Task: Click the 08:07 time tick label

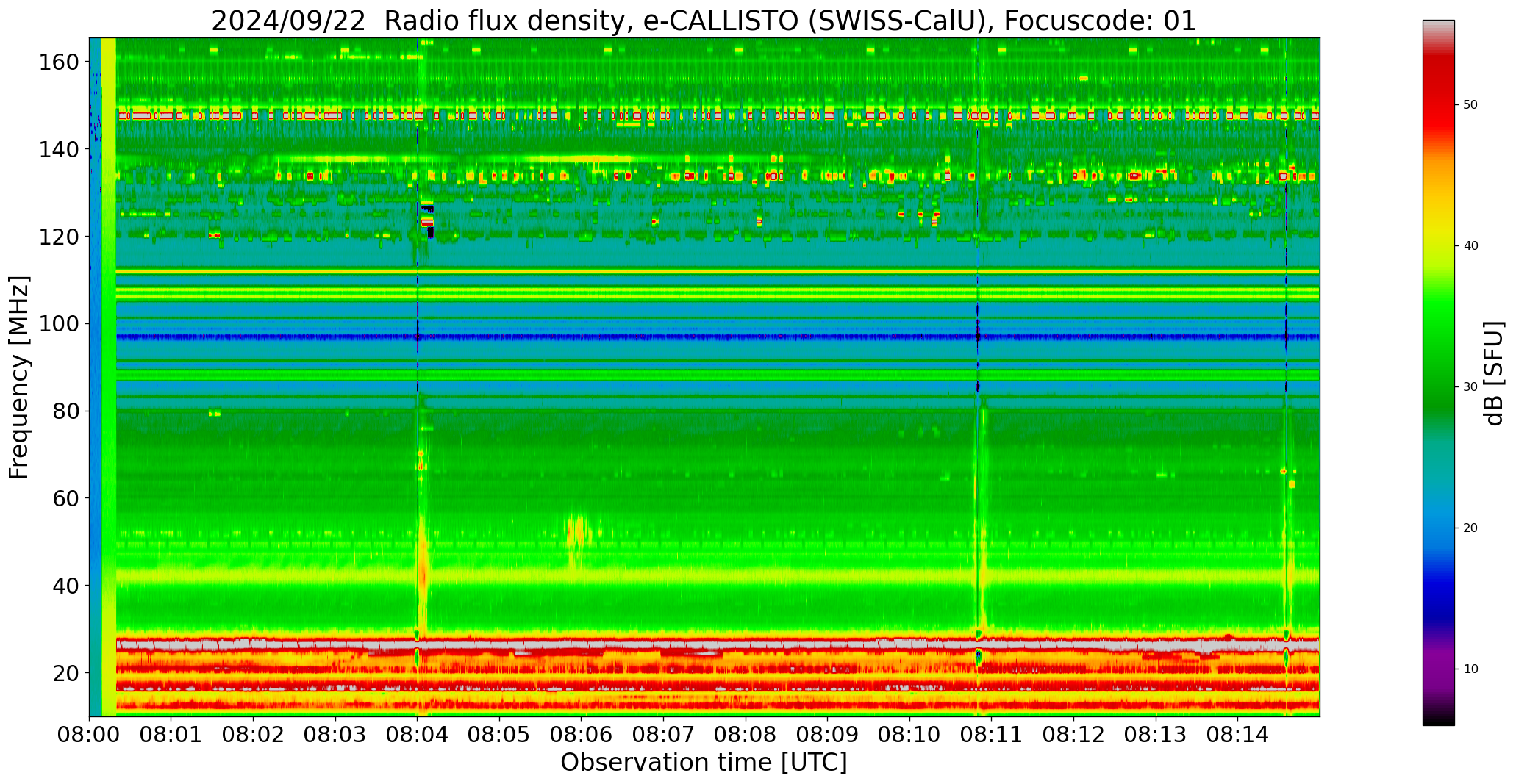Action: [663, 734]
